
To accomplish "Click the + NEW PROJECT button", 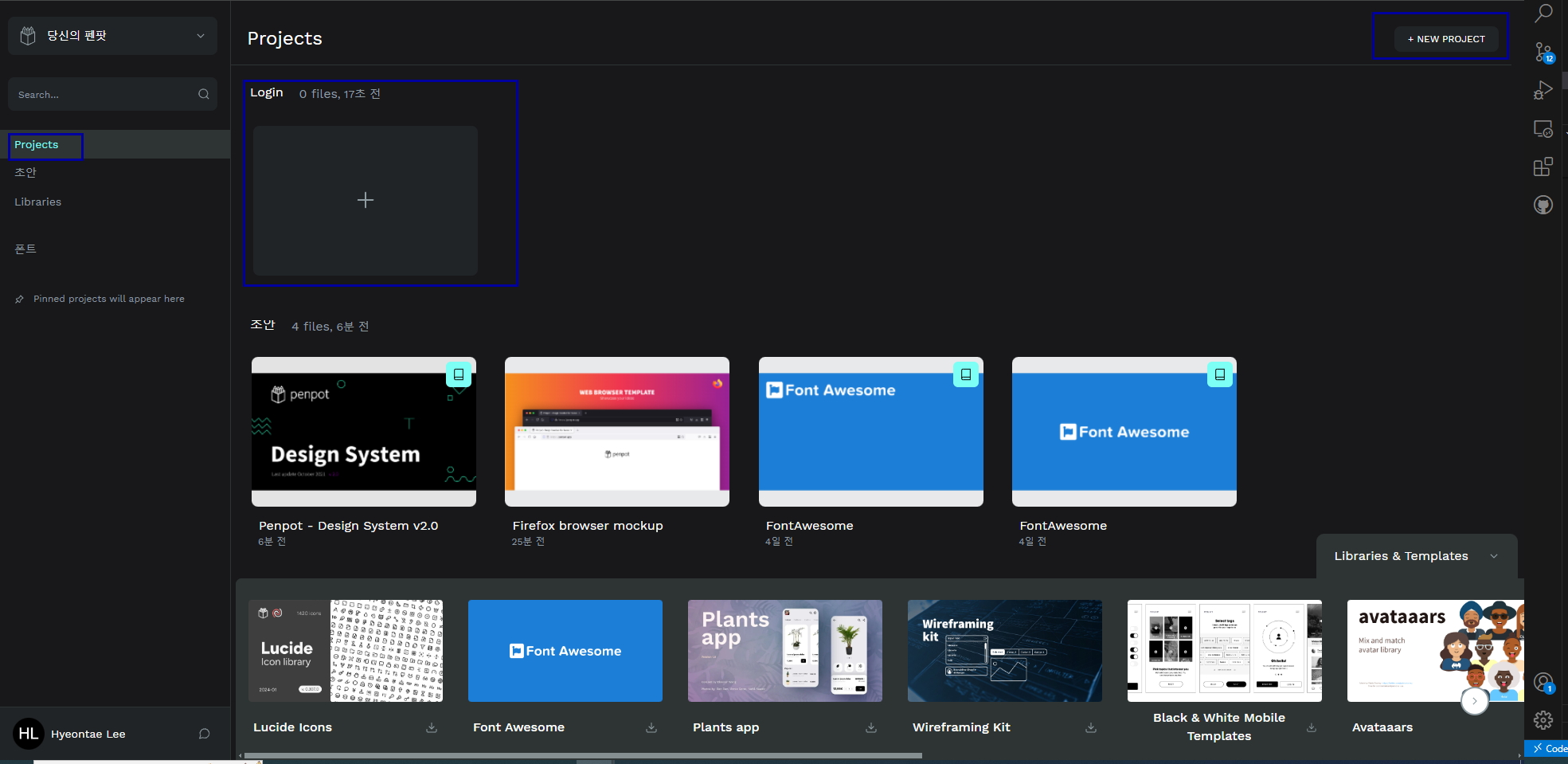I will pos(1446,38).
